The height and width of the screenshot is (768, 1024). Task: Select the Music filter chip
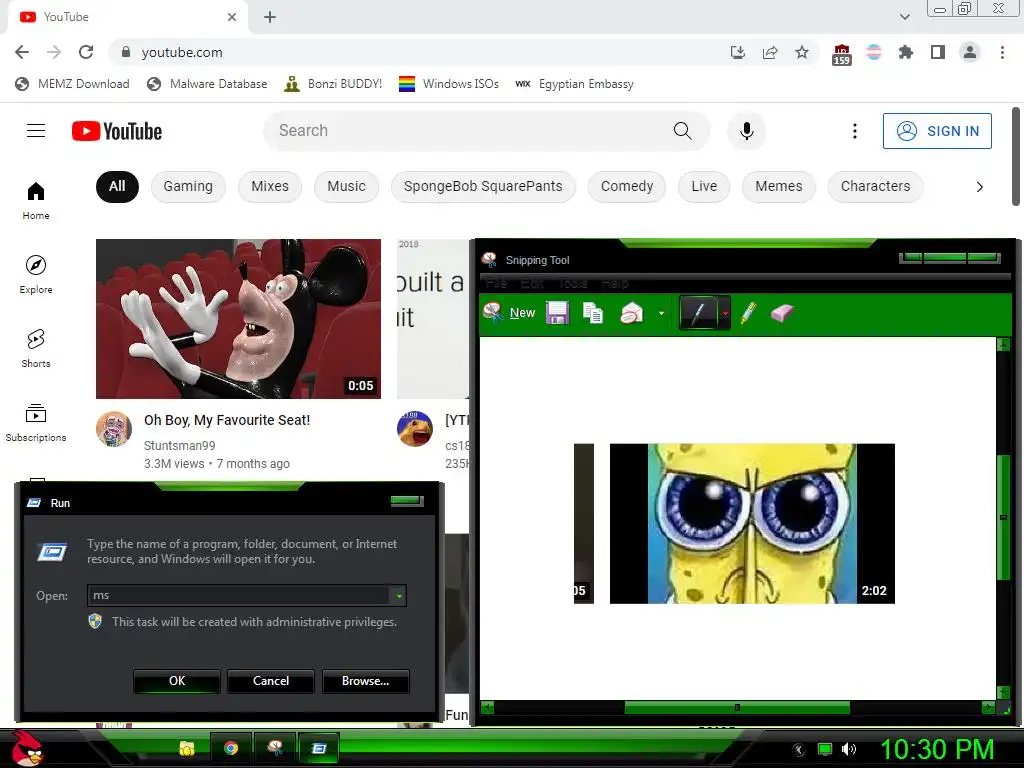pyautogui.click(x=346, y=186)
